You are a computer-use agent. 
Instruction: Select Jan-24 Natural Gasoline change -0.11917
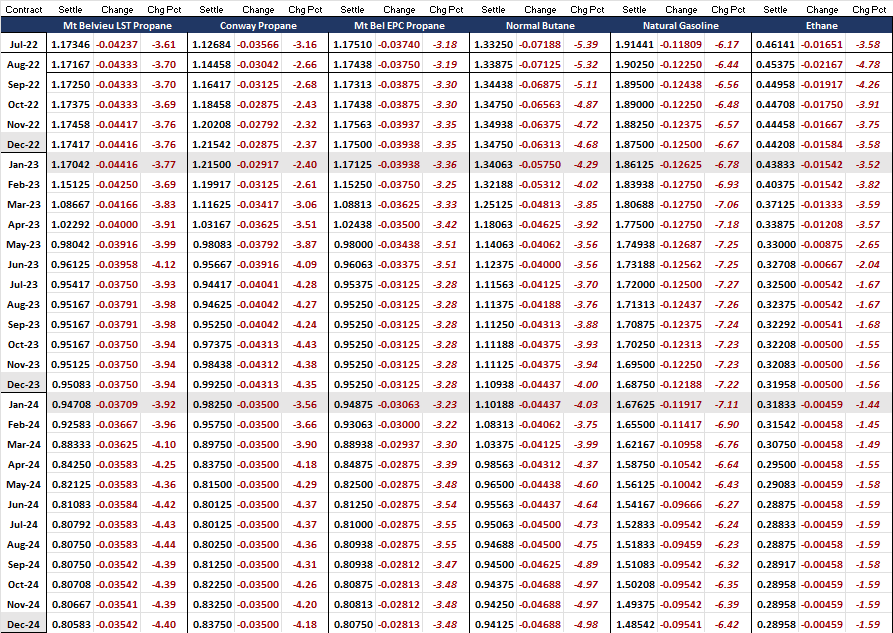coord(681,405)
